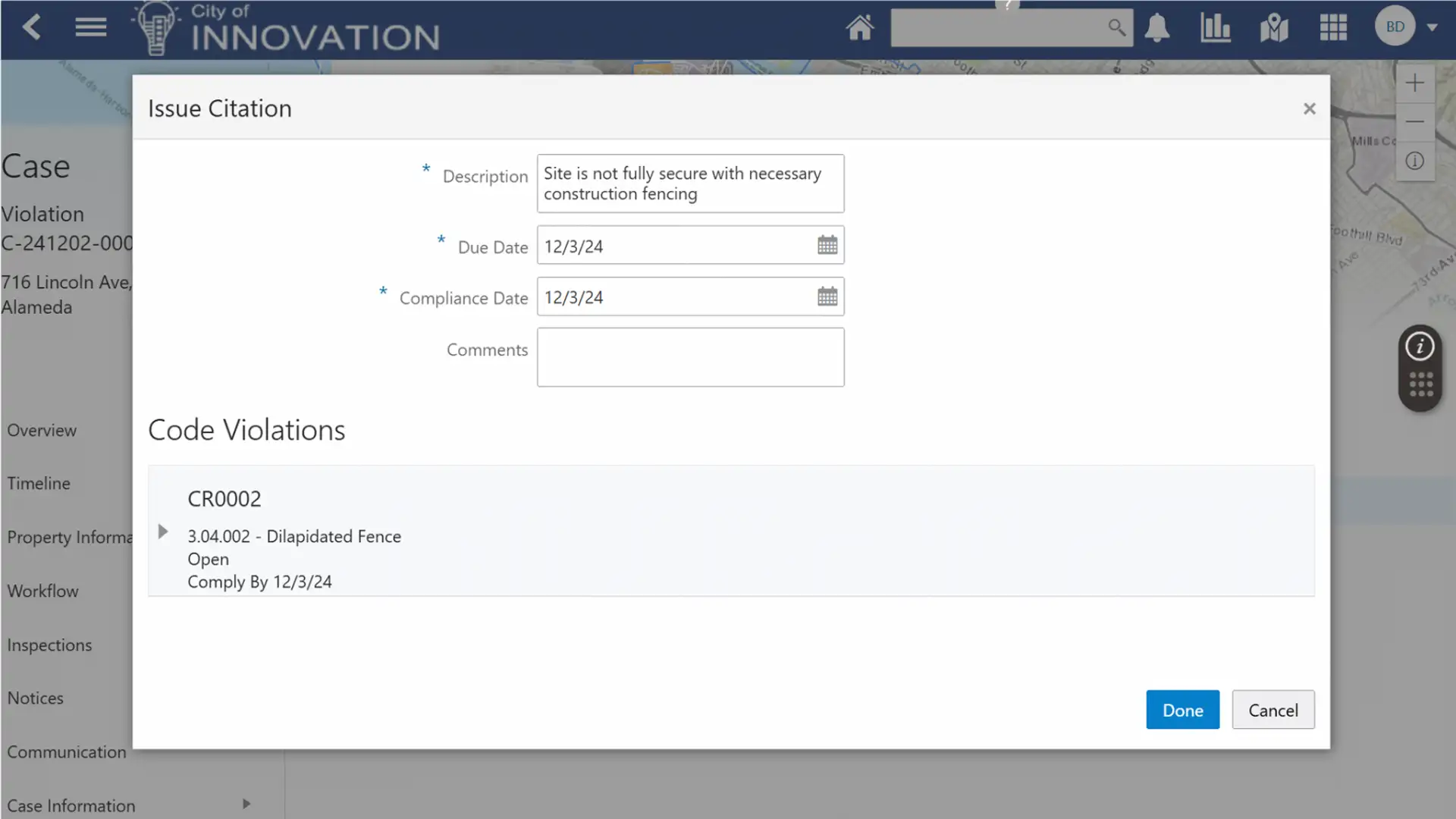Viewport: 1456px width, 819px height.
Task: Click the home icon in header
Action: (860, 28)
